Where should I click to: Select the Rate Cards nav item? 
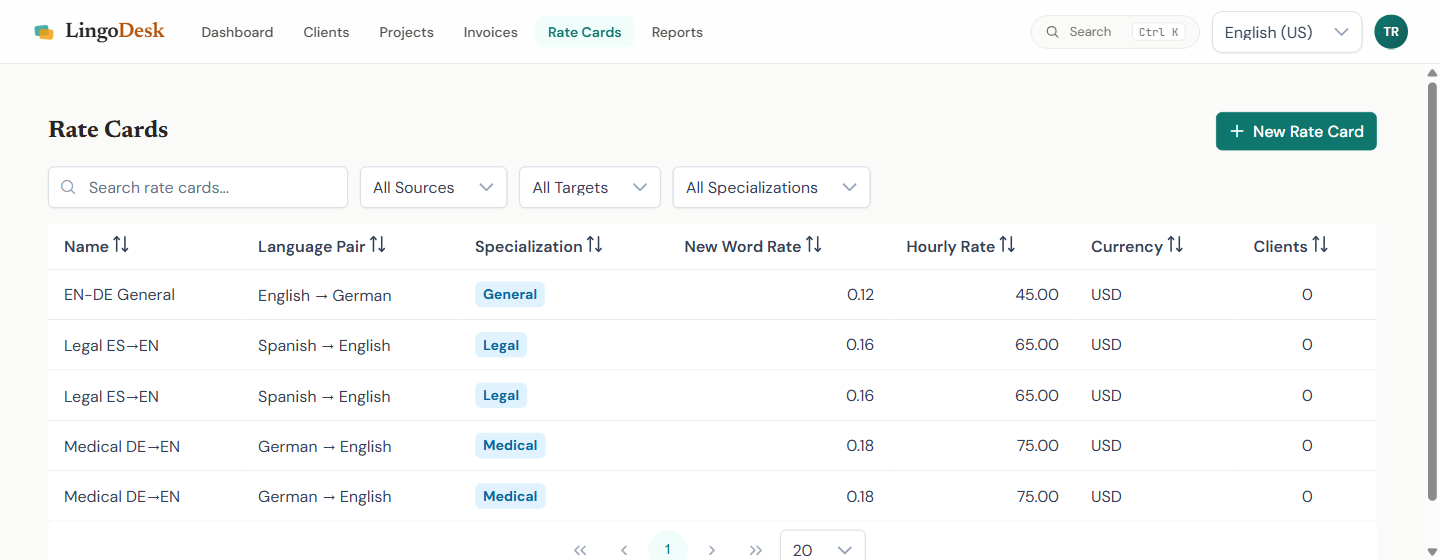pyautogui.click(x=584, y=32)
